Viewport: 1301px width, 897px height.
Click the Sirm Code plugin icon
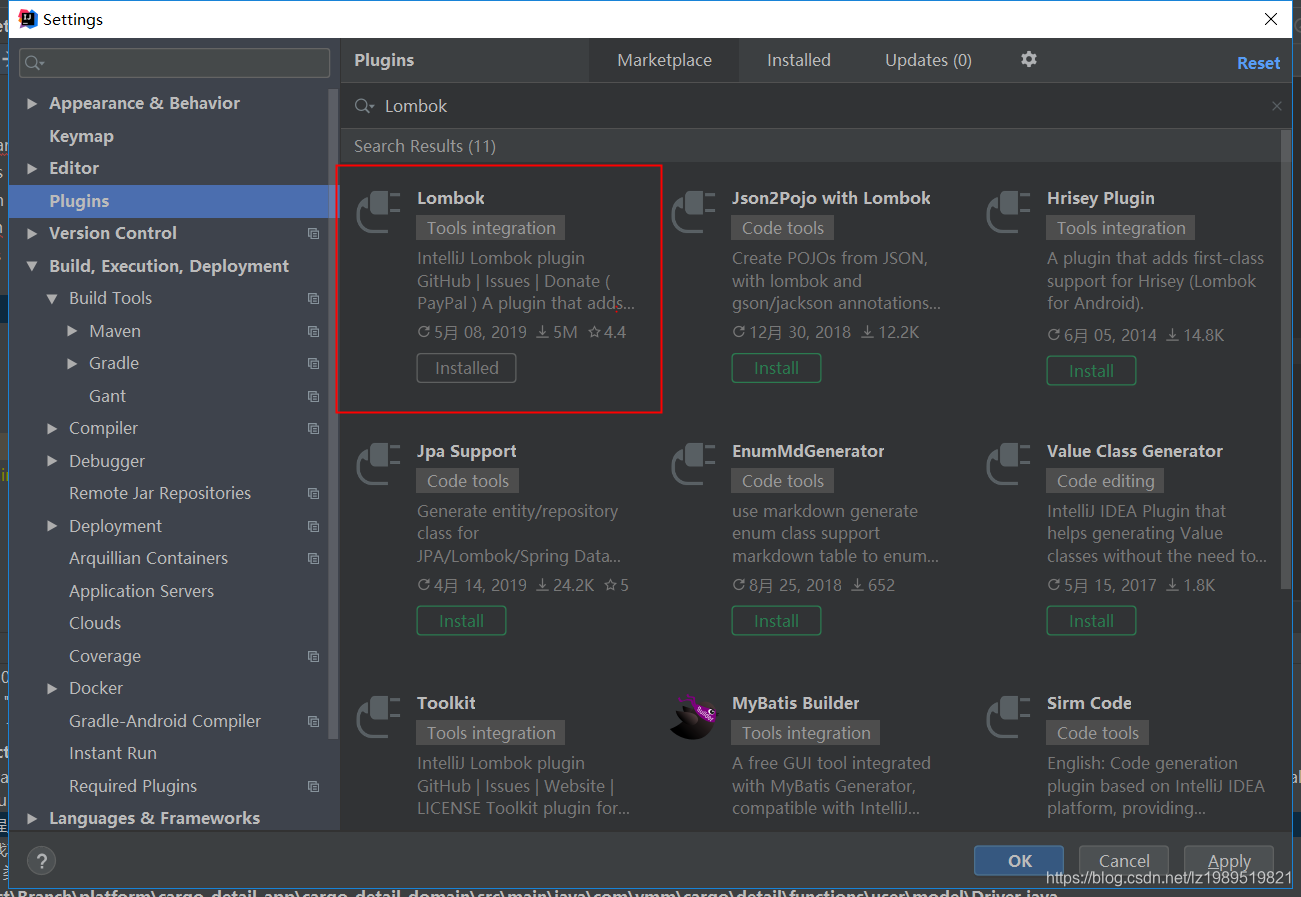[1009, 716]
